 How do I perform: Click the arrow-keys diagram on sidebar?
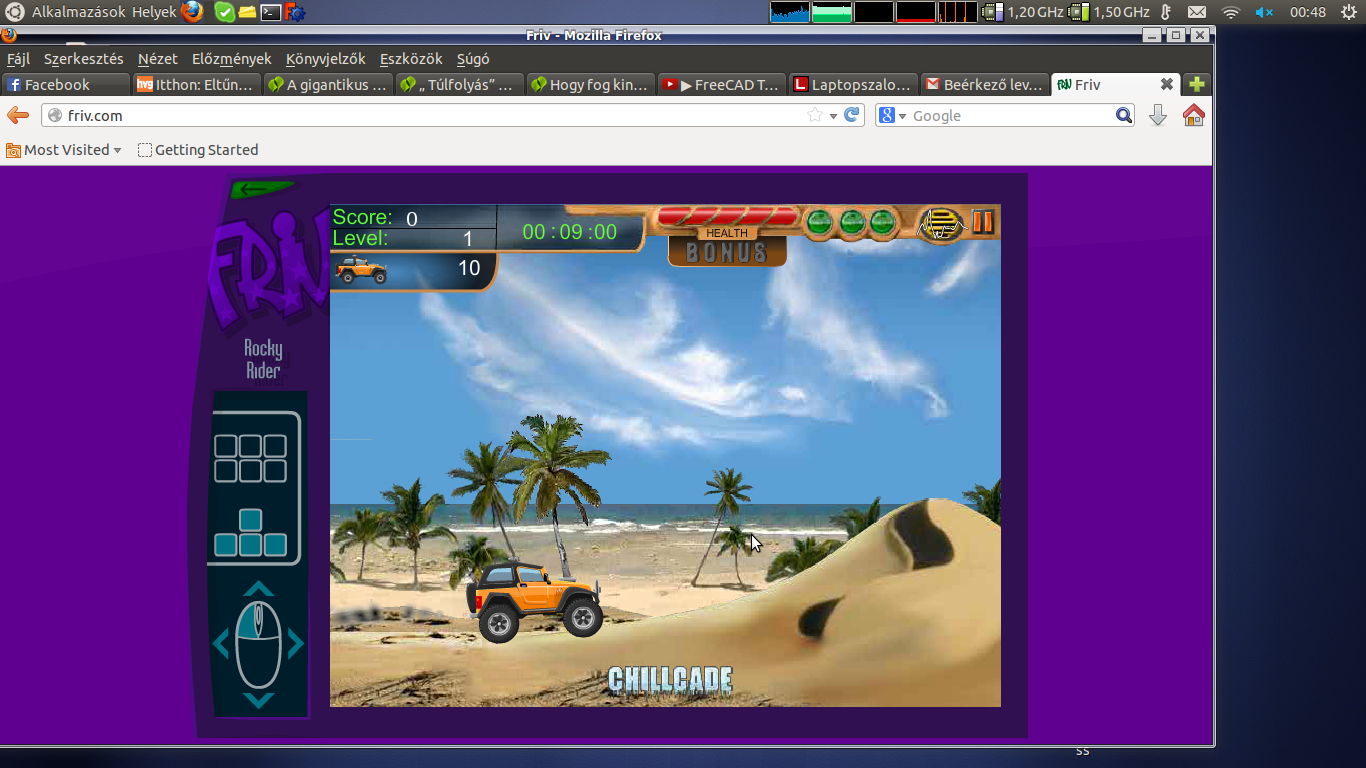click(x=250, y=533)
